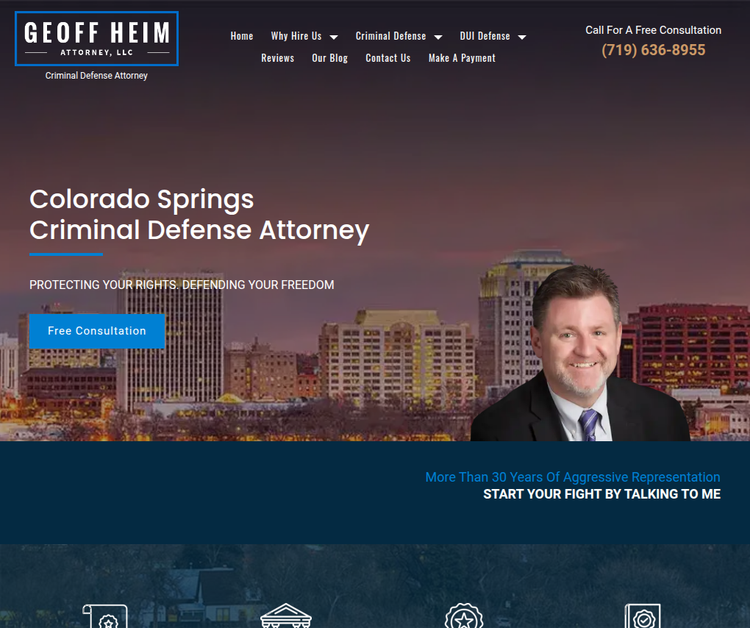Open the Reviews page
Viewport: 750px width, 628px height.
(x=277, y=58)
